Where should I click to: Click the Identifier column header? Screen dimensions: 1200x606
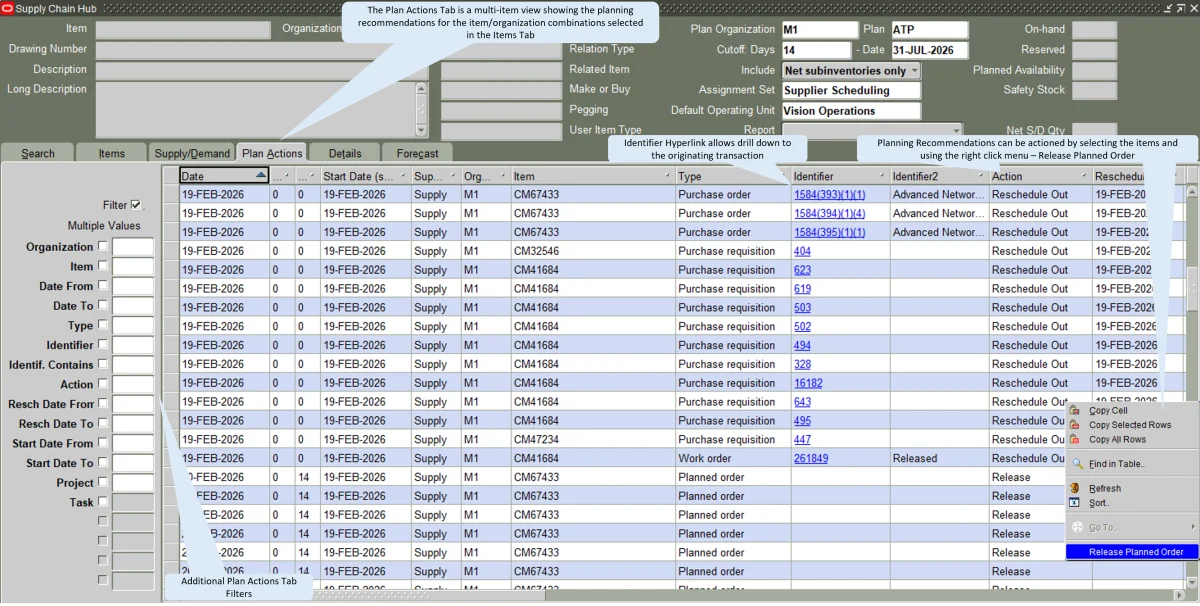coord(840,176)
